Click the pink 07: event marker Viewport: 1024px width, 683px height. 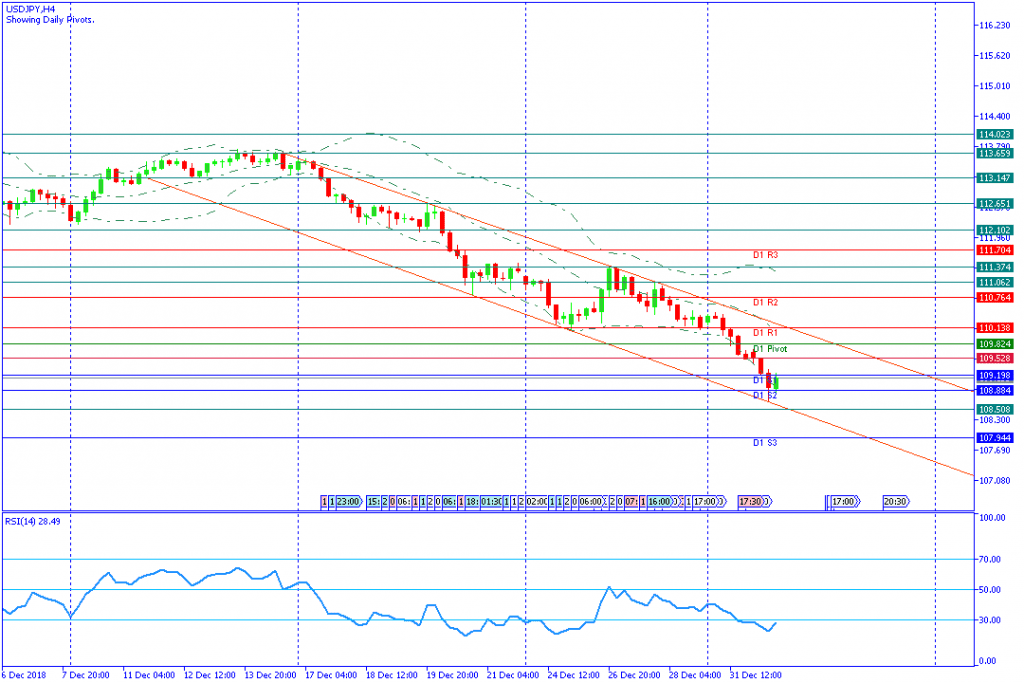click(x=632, y=501)
